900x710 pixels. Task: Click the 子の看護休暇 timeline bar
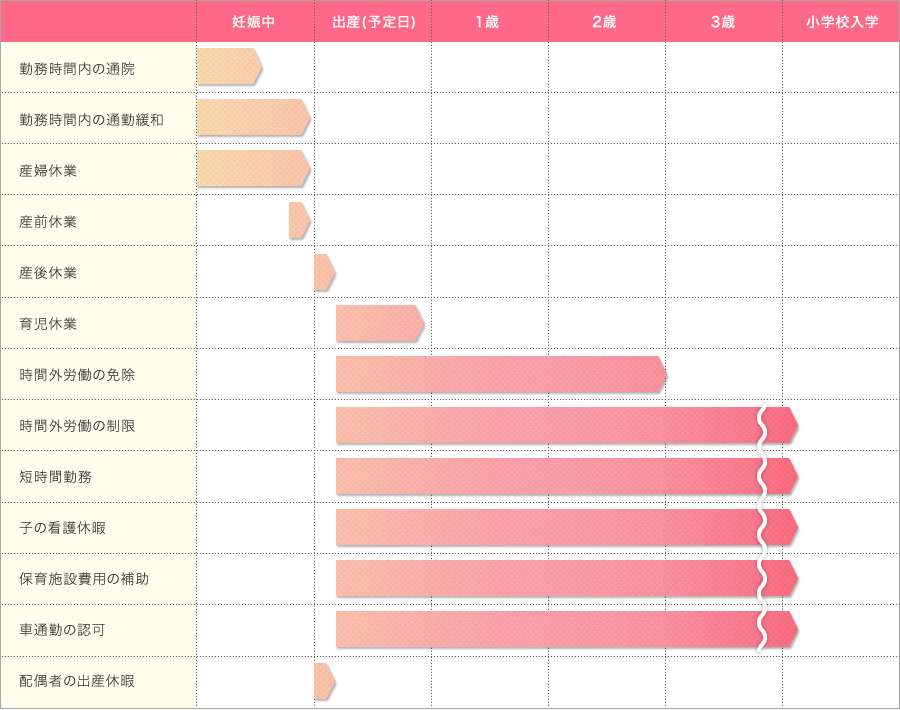pos(567,527)
